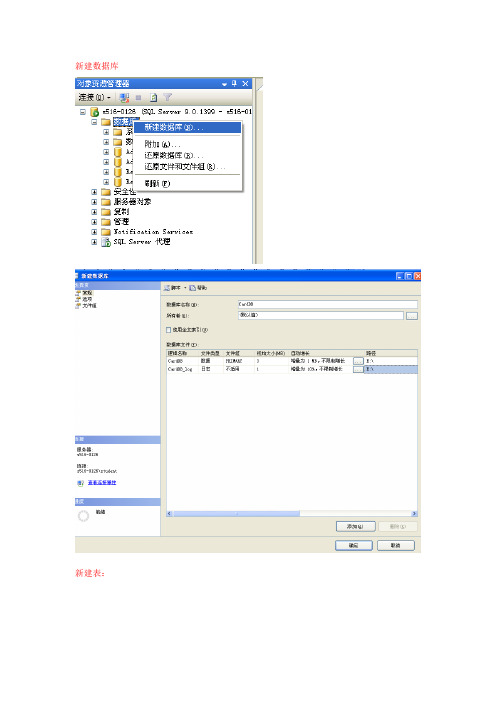This screenshot has width=496, height=702.
Task: Click the stop square icon in Object Explorer toolbar
Action: point(139,97)
